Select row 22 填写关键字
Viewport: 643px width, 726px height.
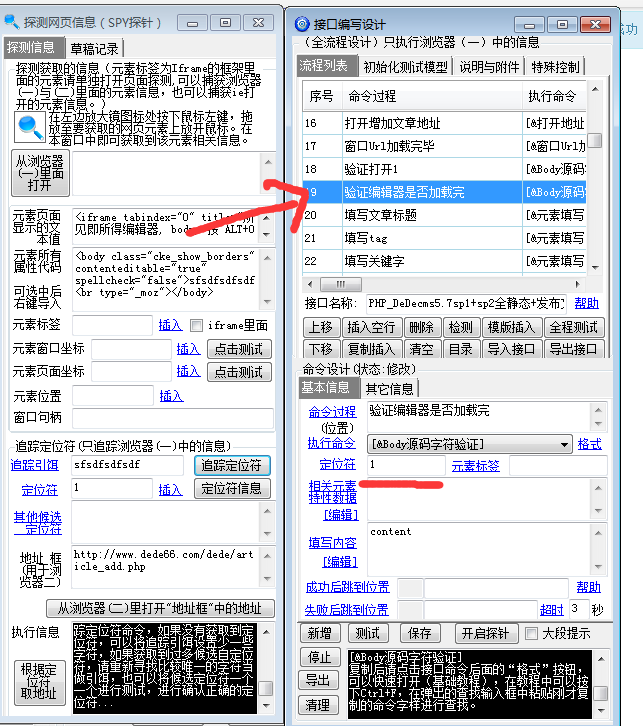point(444,261)
